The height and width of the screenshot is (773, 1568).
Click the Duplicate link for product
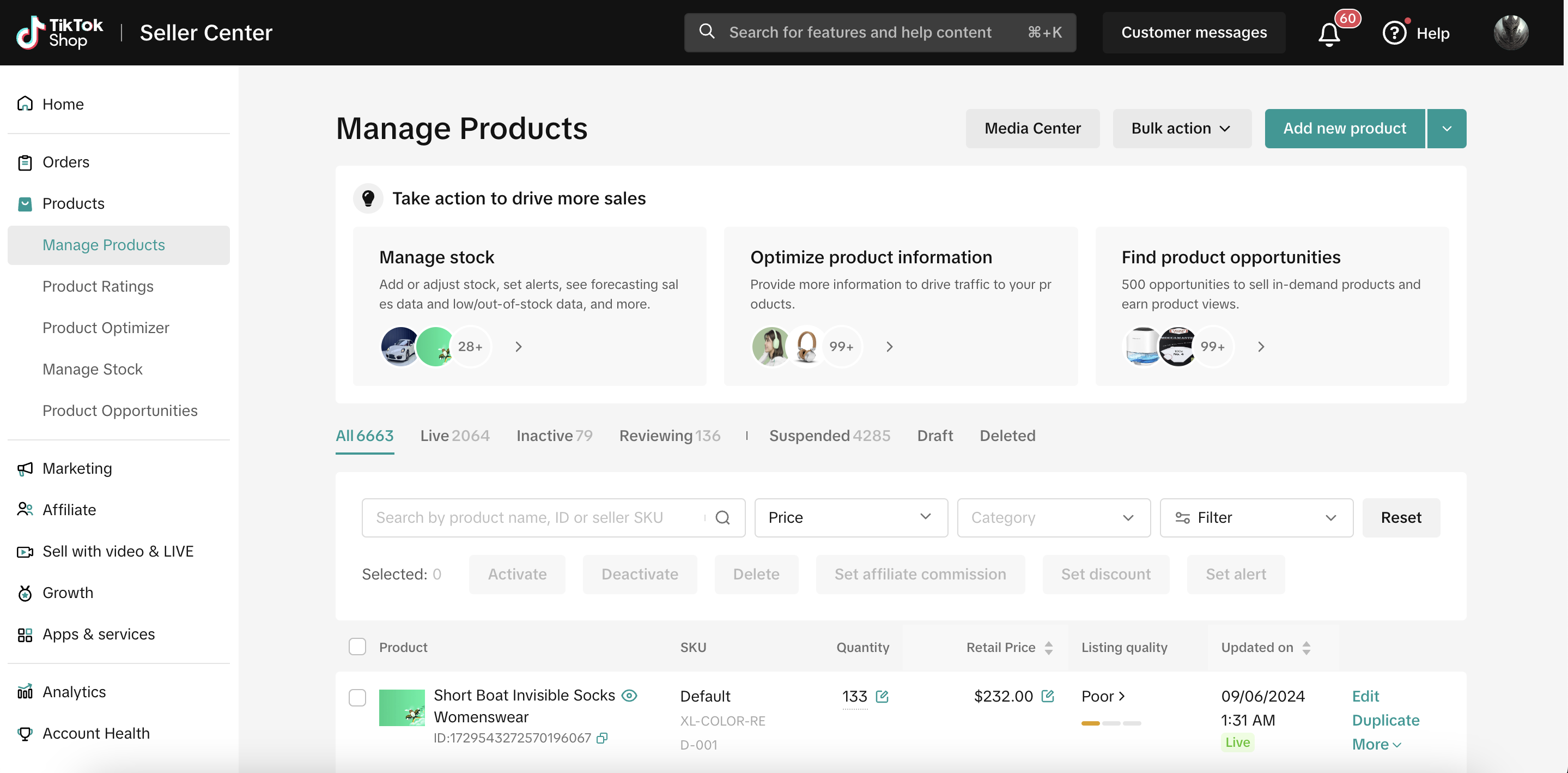(x=1385, y=720)
